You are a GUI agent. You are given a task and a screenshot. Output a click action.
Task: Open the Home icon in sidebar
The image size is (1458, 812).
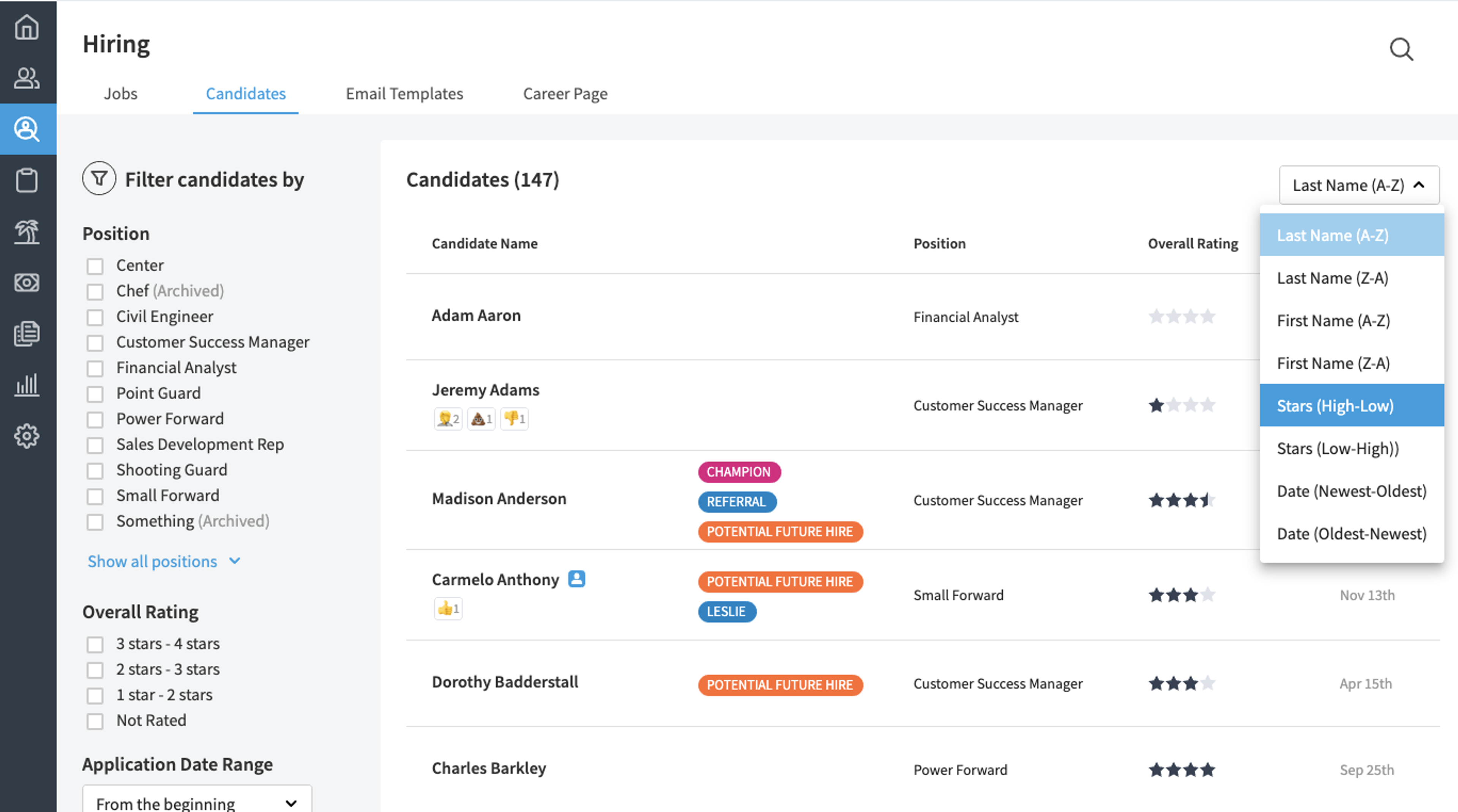(27, 27)
